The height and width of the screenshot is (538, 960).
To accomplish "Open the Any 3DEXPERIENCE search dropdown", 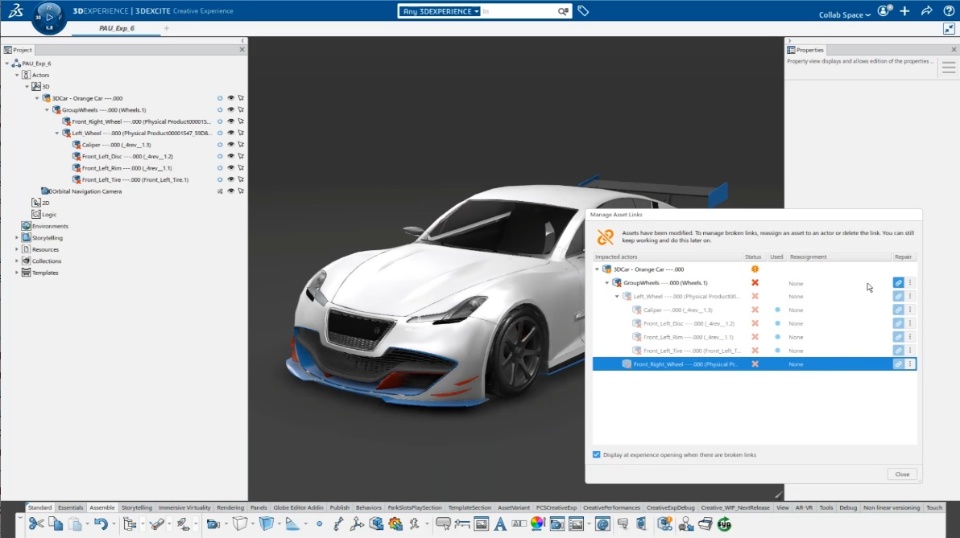I will [x=440, y=11].
